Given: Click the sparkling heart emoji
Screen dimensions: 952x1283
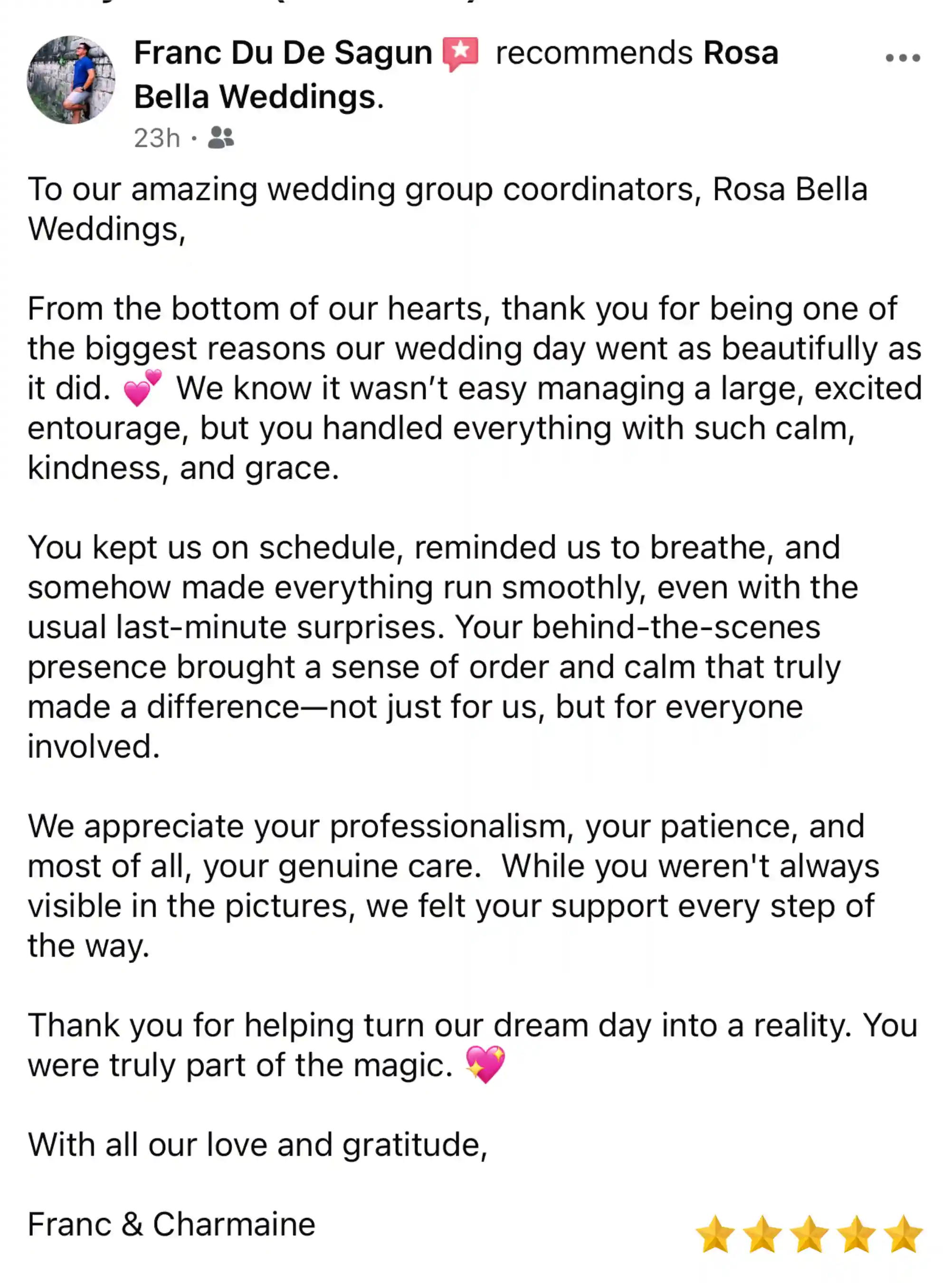Looking at the screenshot, I should [x=485, y=1064].
